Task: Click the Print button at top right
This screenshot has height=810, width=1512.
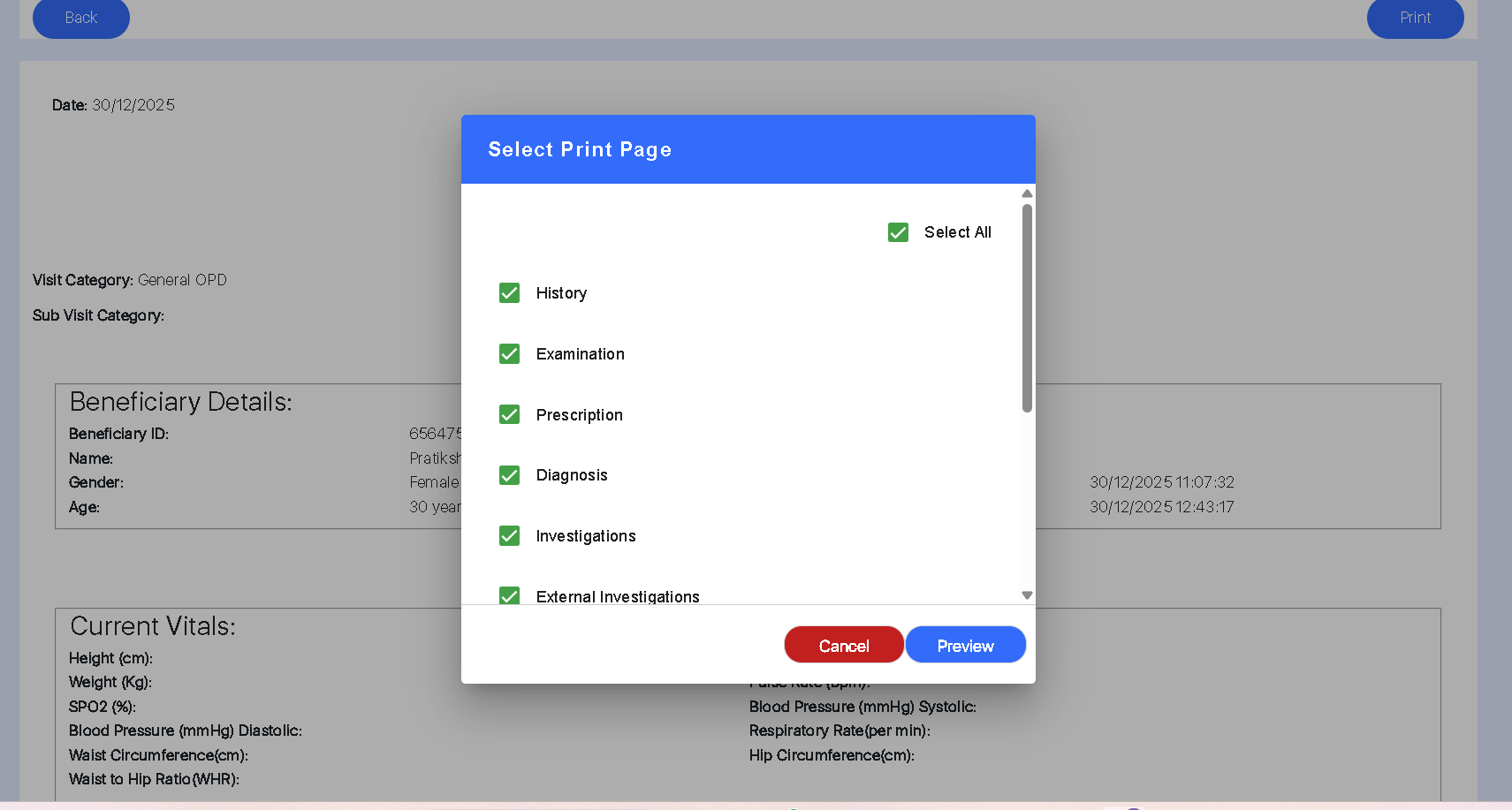Action: pos(1415,18)
